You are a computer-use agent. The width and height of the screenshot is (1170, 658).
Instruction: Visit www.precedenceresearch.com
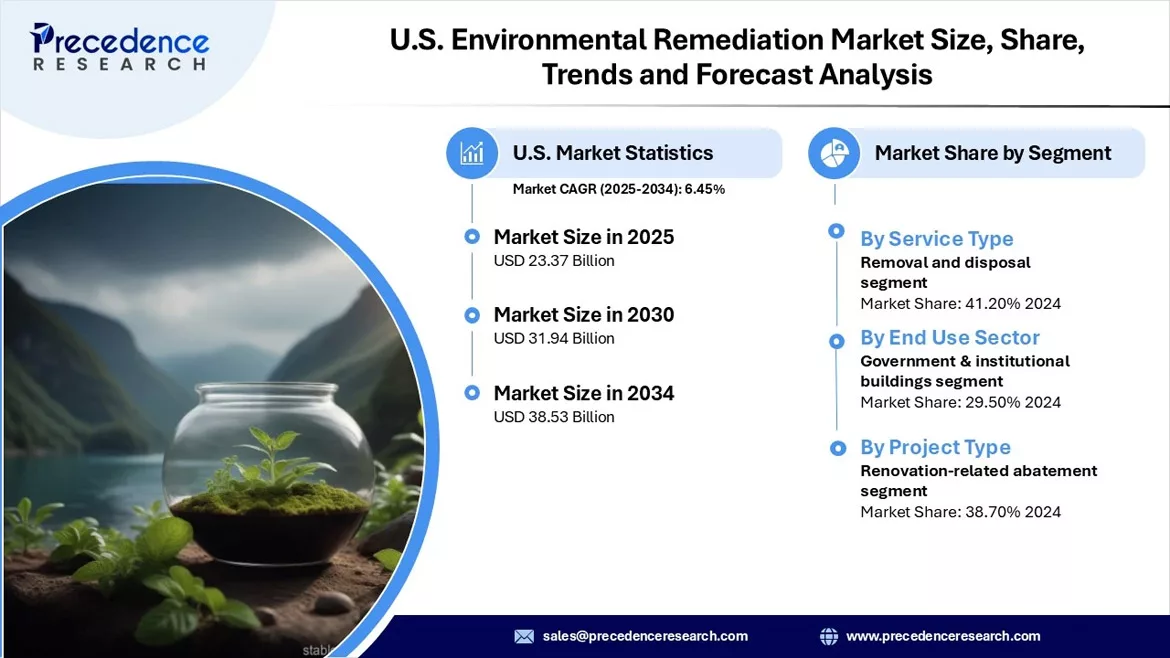point(943,635)
